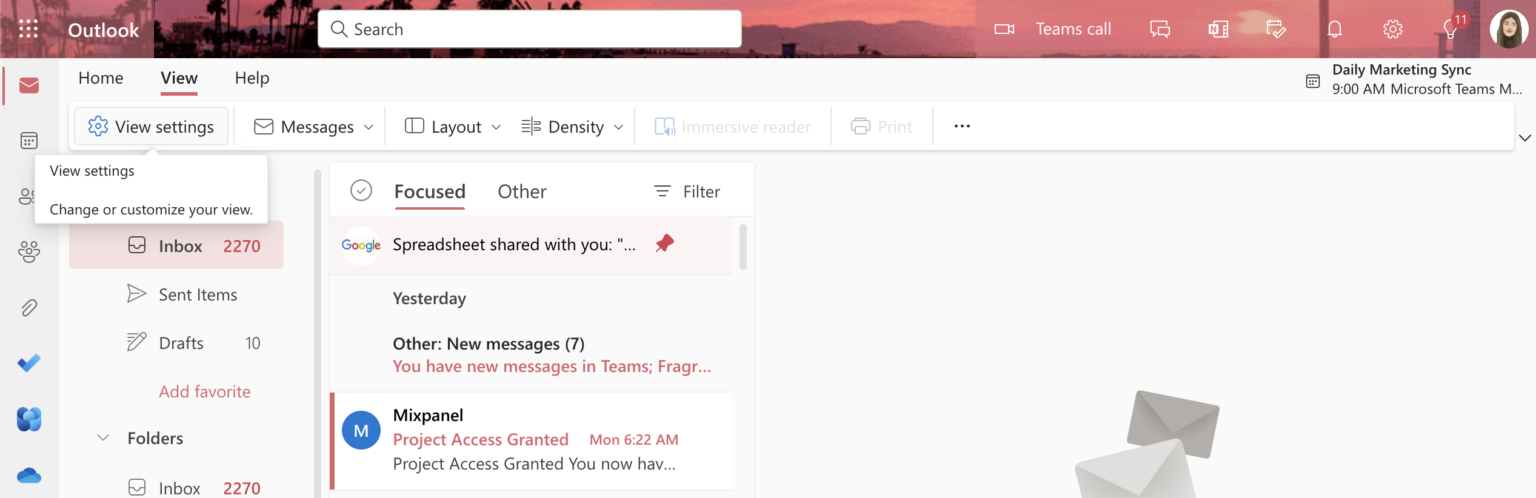1536x498 pixels.
Task: Click the Yesterday group header
Action: 429,298
